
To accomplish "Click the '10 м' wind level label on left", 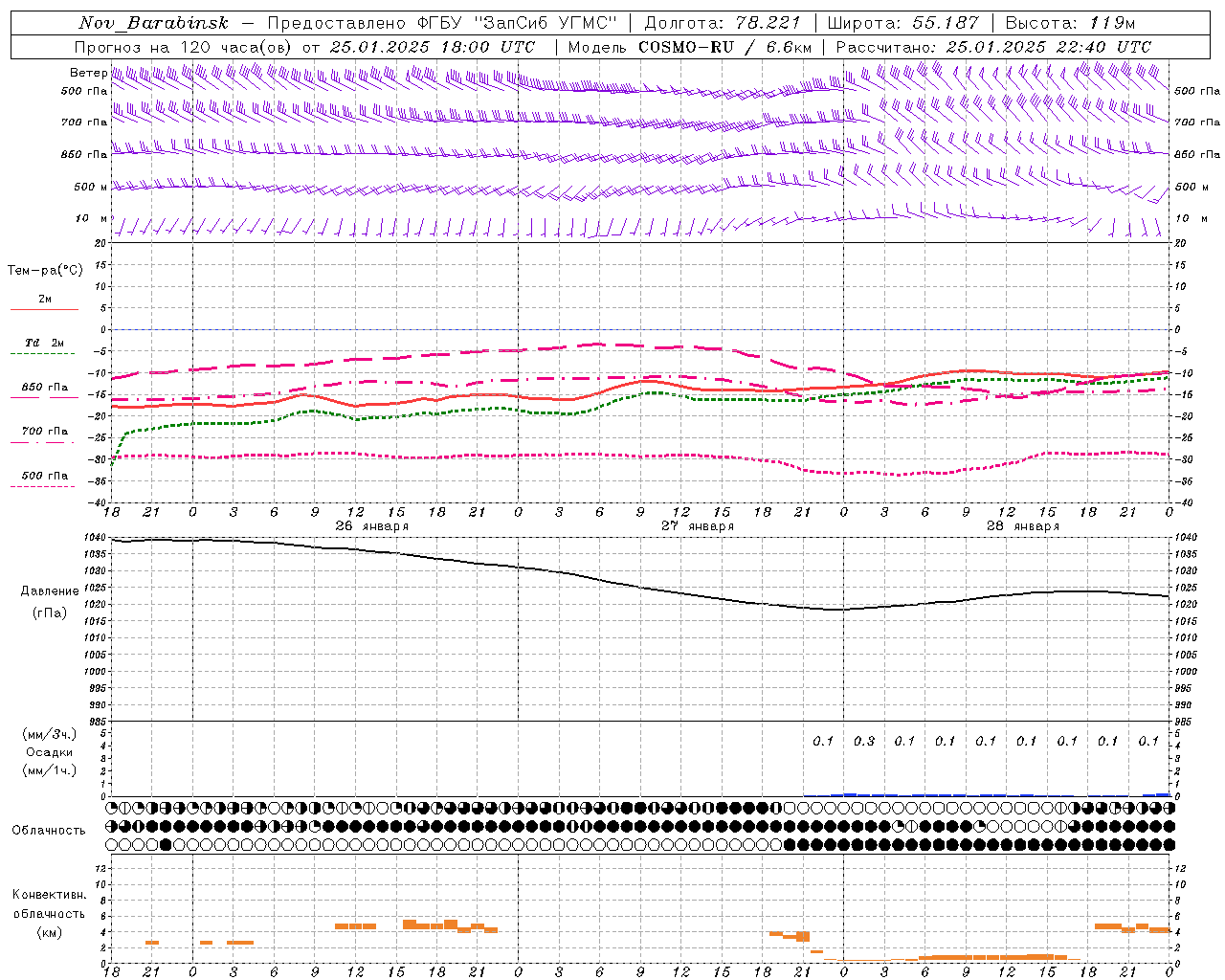I will [x=92, y=218].
